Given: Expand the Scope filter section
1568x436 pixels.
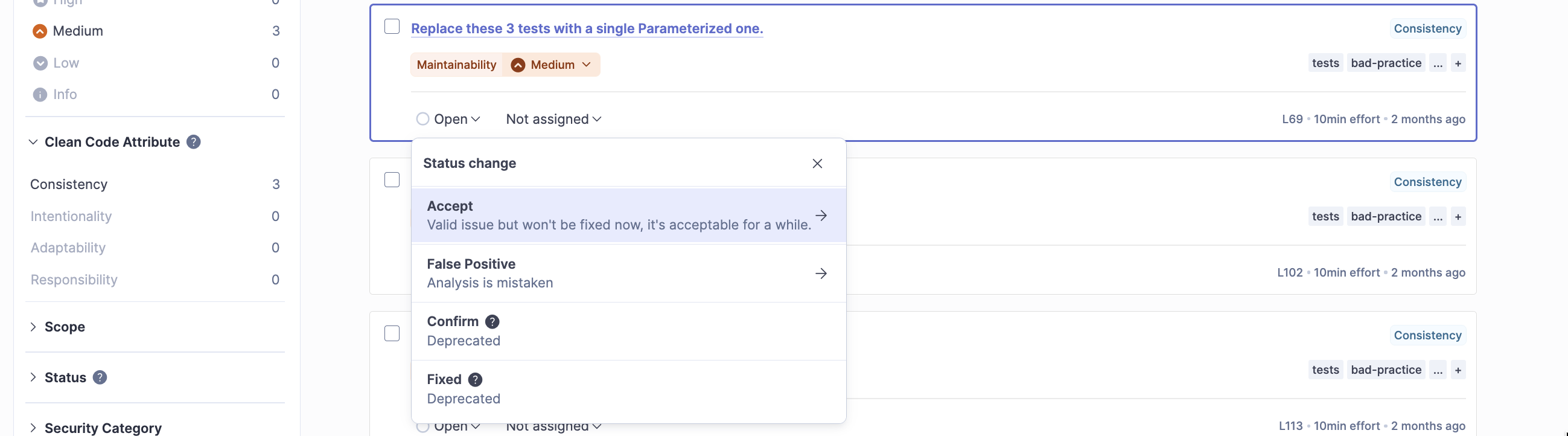Looking at the screenshot, I should pyautogui.click(x=64, y=327).
